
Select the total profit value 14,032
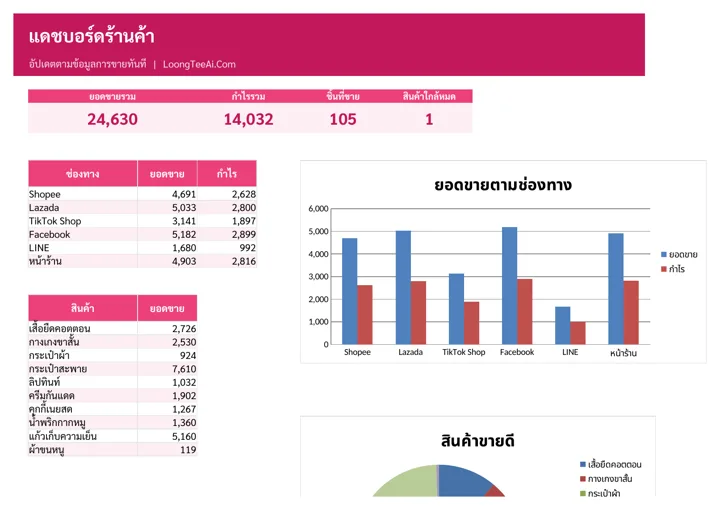[x=248, y=119]
